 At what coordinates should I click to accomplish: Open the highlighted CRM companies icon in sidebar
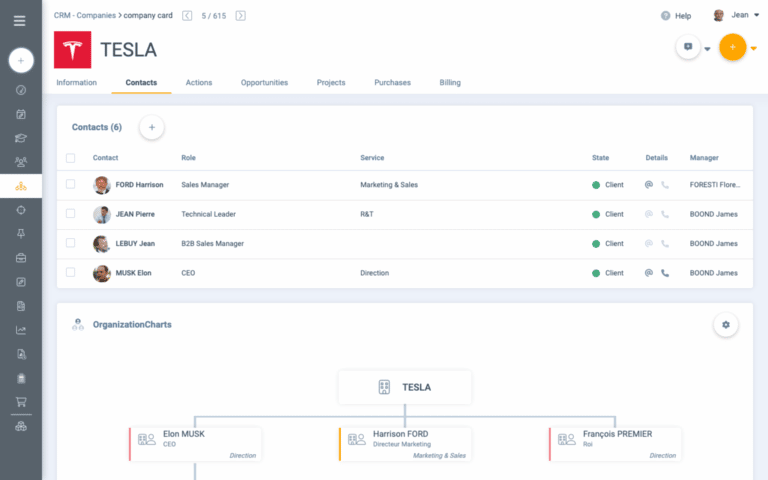tap(21, 186)
